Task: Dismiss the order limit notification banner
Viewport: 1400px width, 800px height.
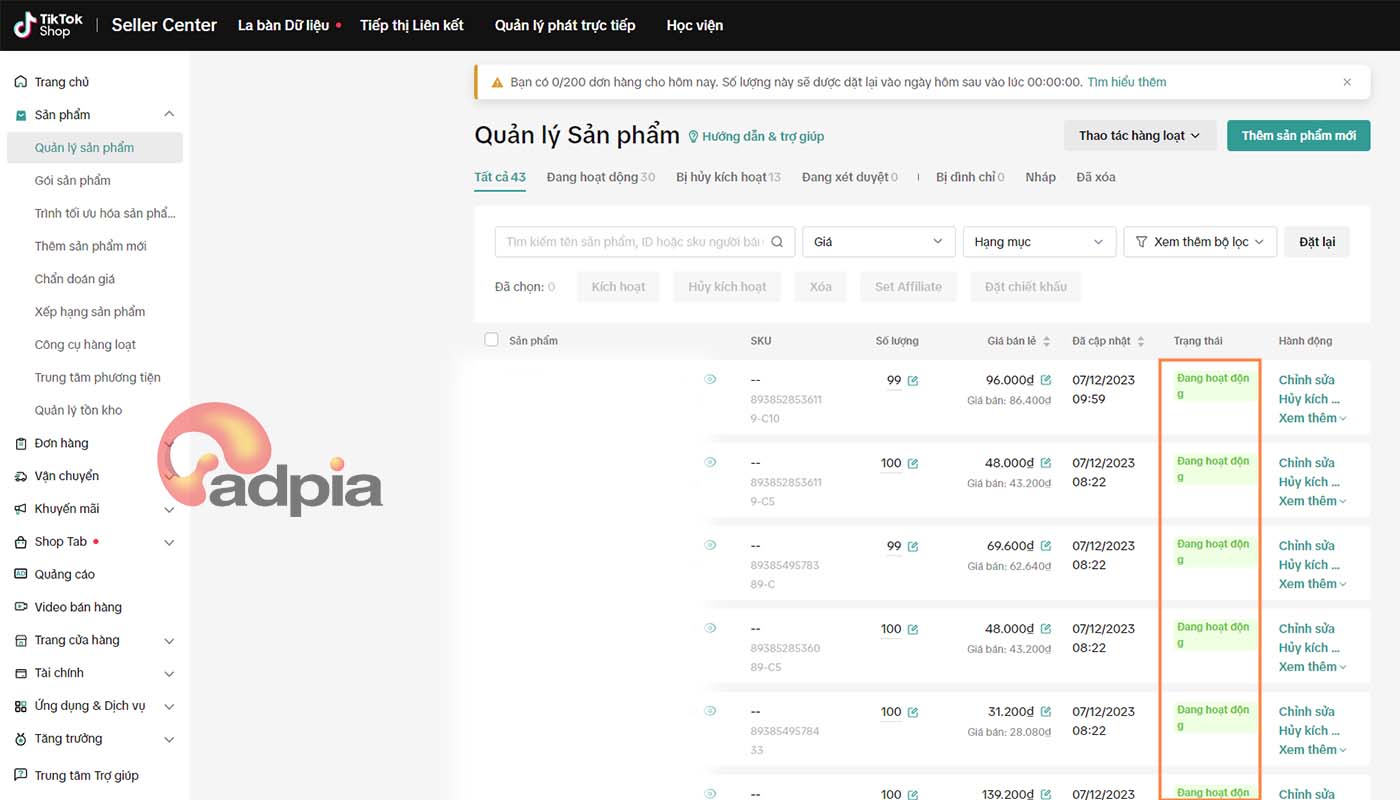Action: (x=1347, y=82)
